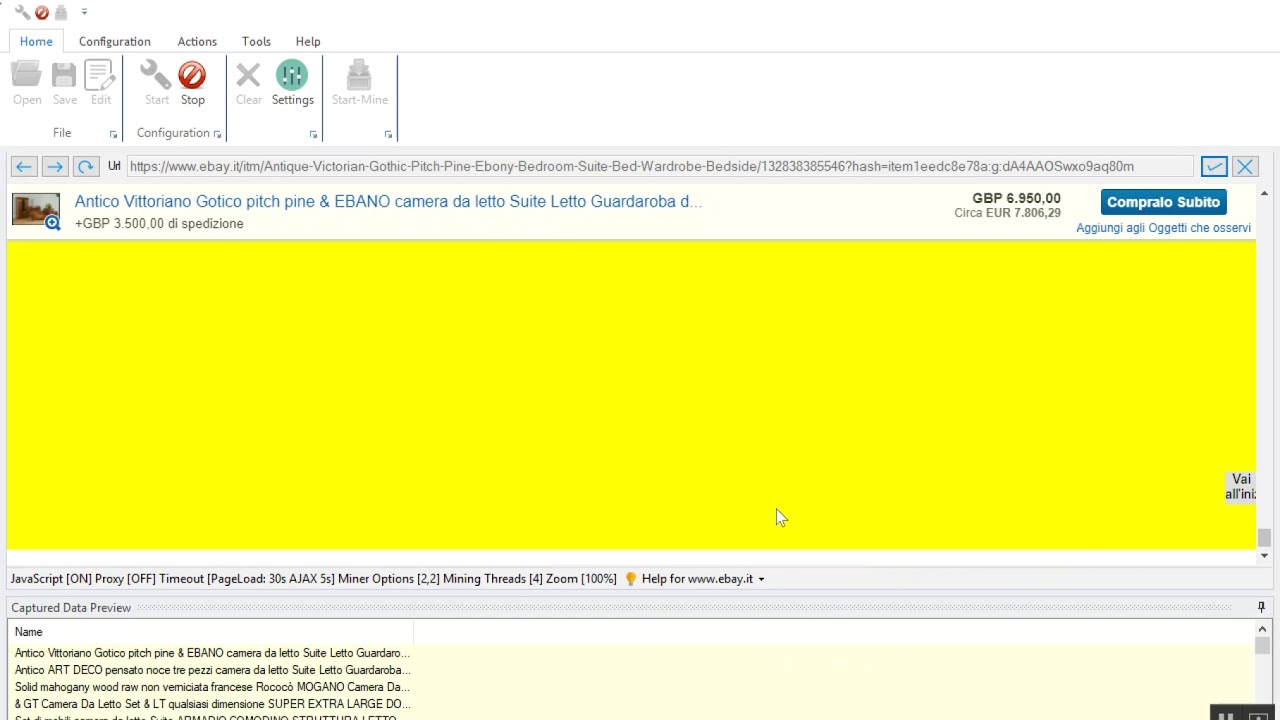The image size is (1280, 720).
Task: Reload the page with refresh icon
Action: click(x=86, y=166)
